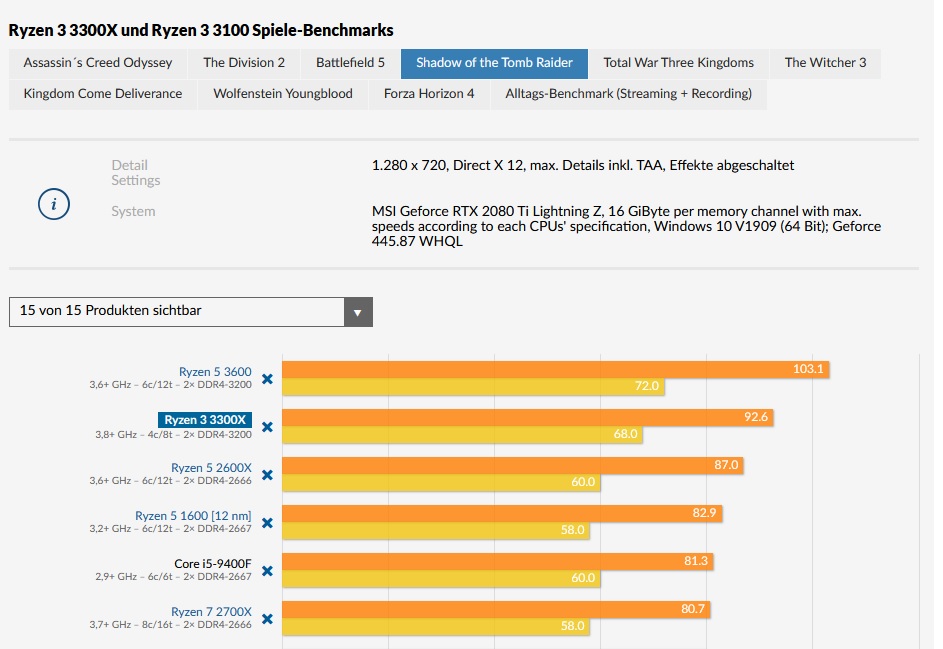
Task: Switch to Battlefield 5 tab
Action: coord(350,63)
